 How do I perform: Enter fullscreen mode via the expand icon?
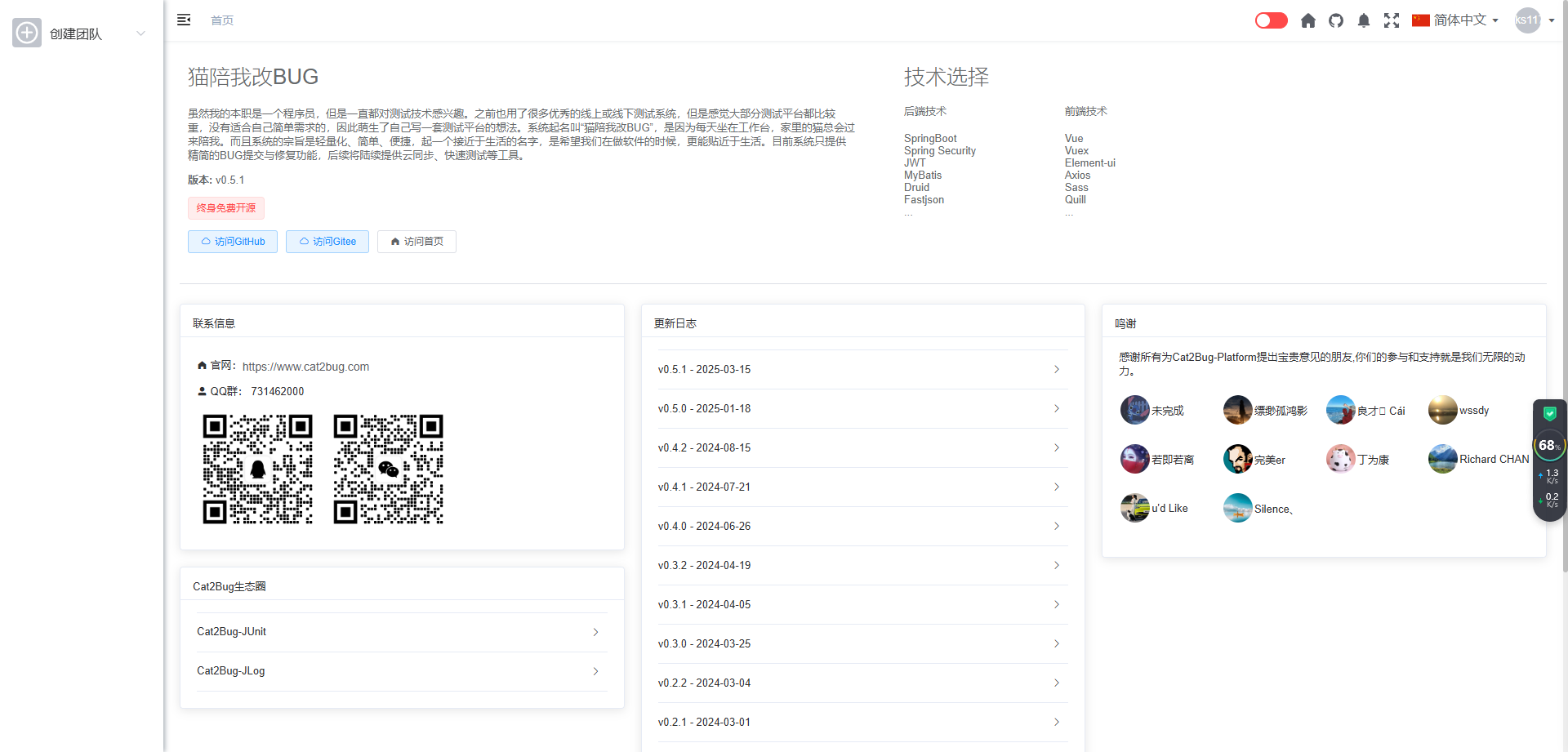(x=1392, y=20)
